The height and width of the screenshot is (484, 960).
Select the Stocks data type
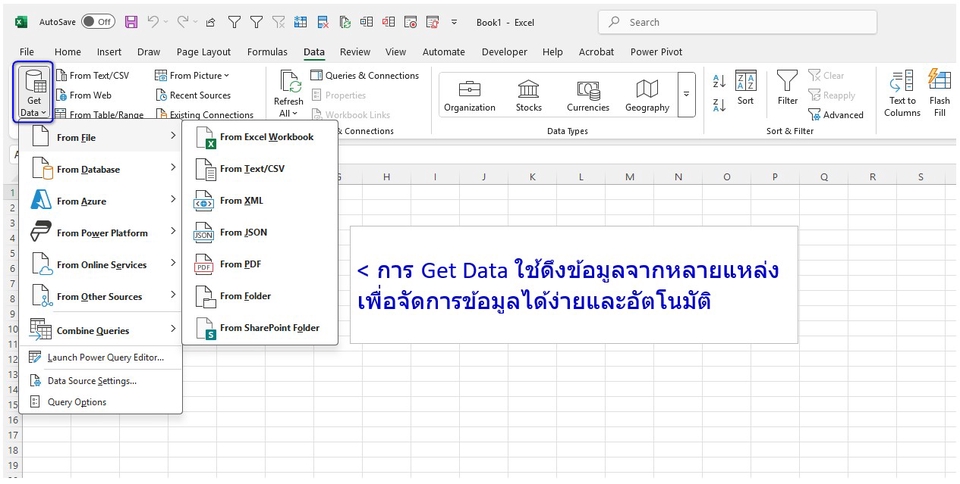(x=528, y=96)
